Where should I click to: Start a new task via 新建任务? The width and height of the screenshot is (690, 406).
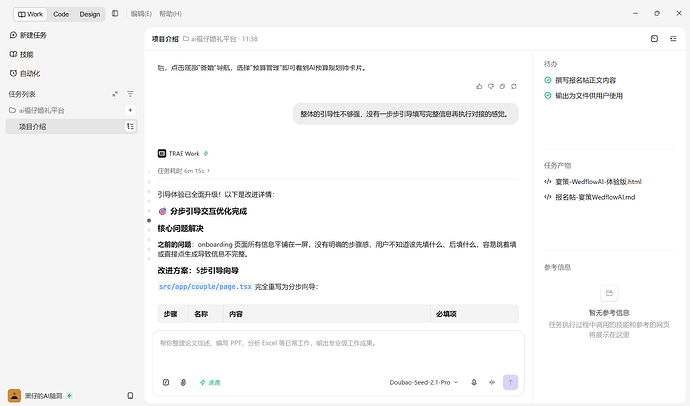tap(28, 35)
